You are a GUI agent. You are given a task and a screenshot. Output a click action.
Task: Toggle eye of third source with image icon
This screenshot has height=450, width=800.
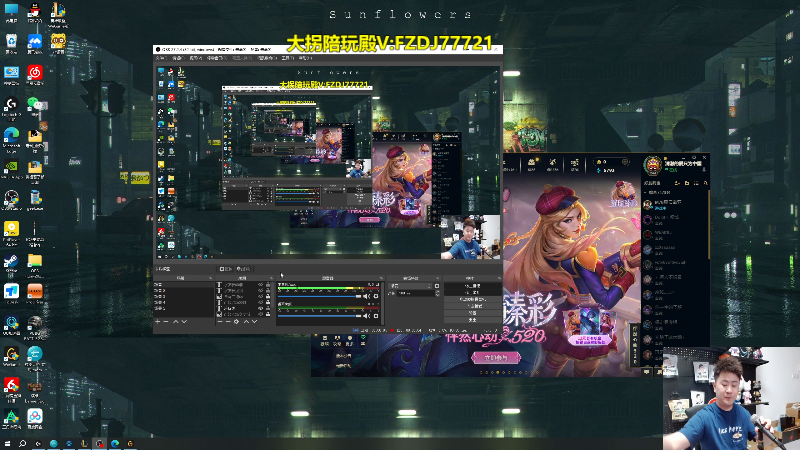tap(260, 296)
